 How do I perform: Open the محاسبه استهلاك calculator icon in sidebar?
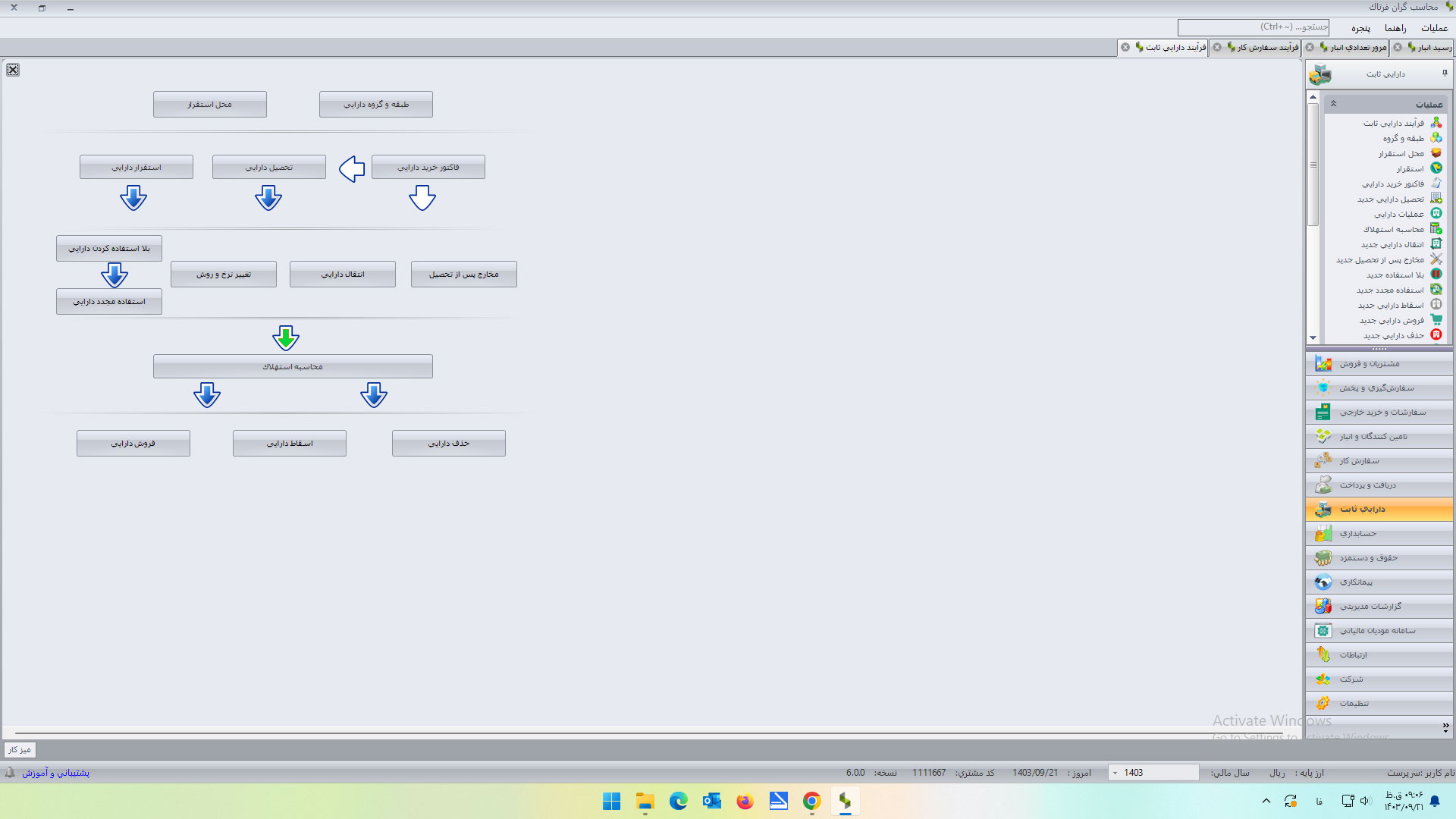click(1436, 229)
